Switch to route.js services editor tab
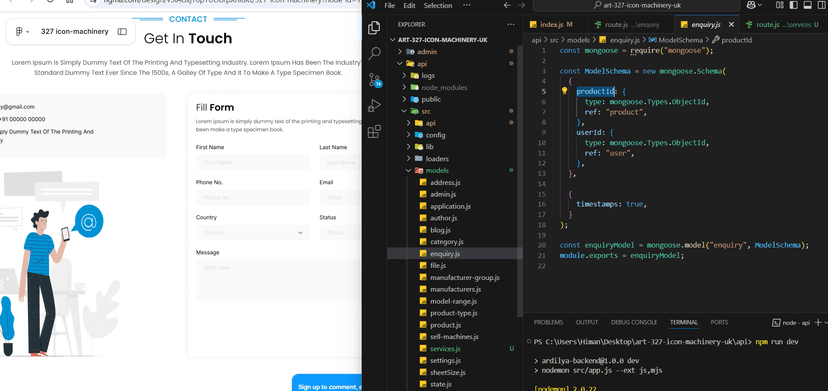Viewport: 828px width, 391px height. 785,24
